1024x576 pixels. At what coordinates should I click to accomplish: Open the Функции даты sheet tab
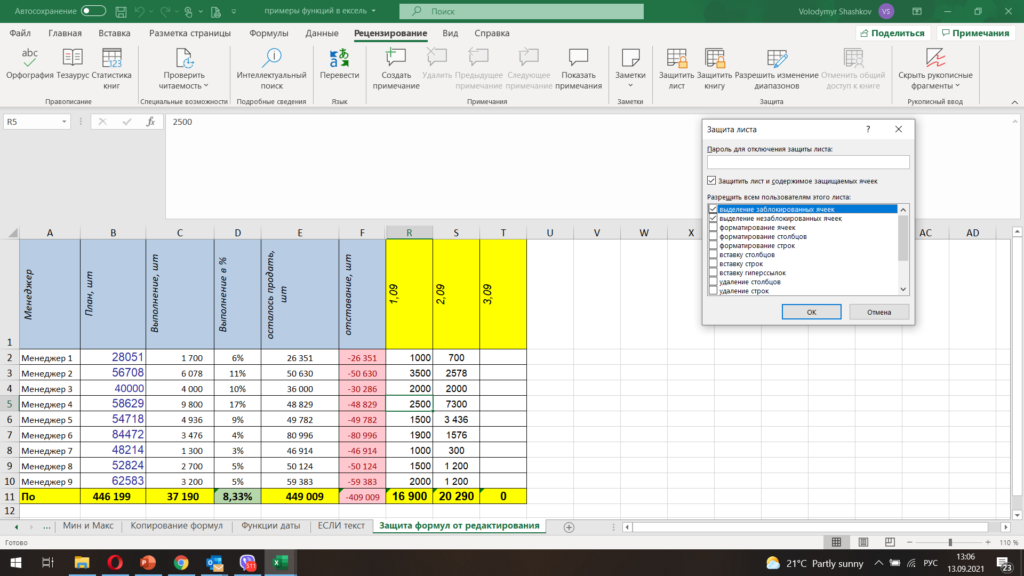pos(270,526)
